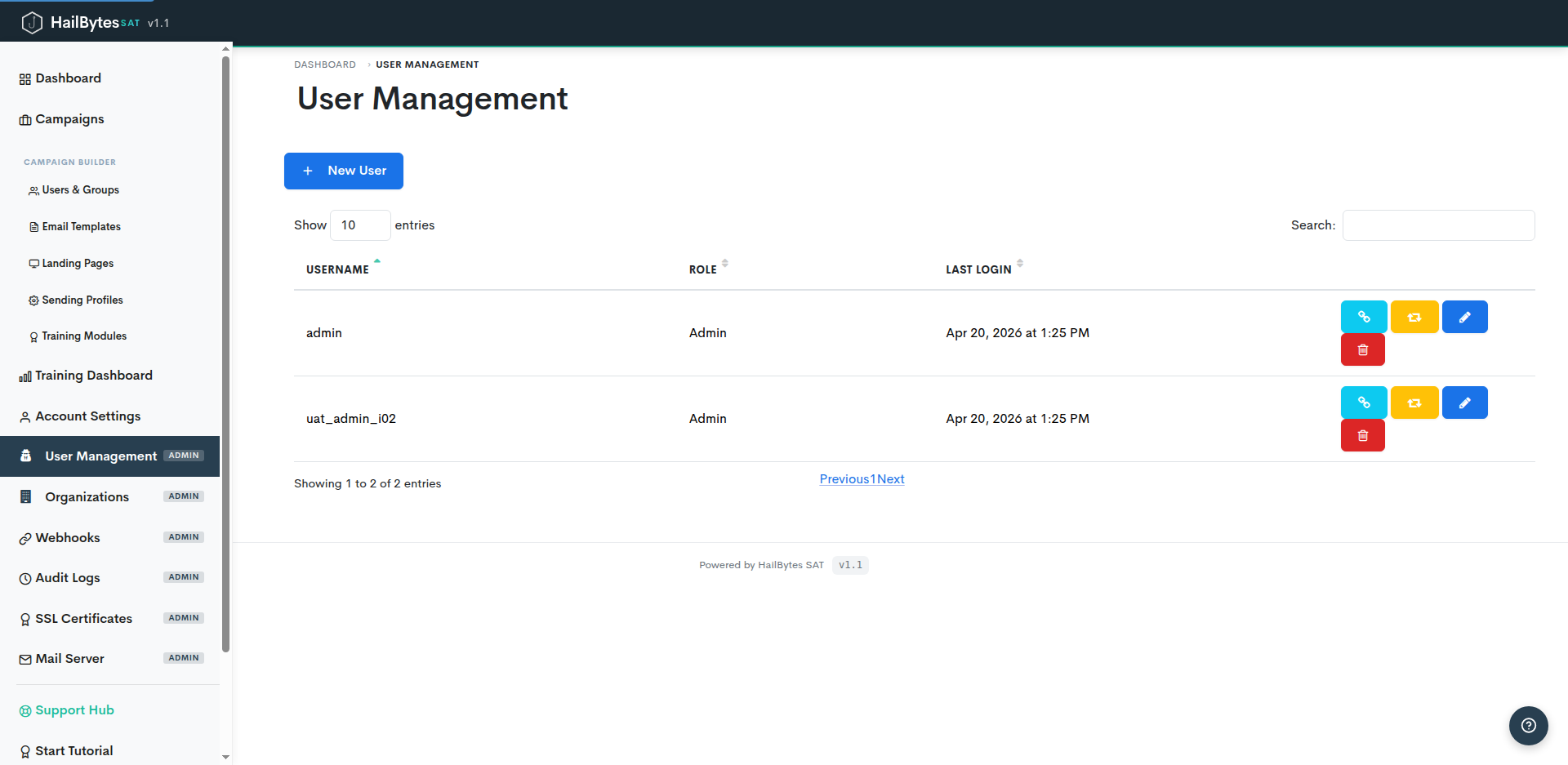Screen dimensions: 1568x765
Task: Click the yellow retweet button for admin
Action: click(1414, 317)
